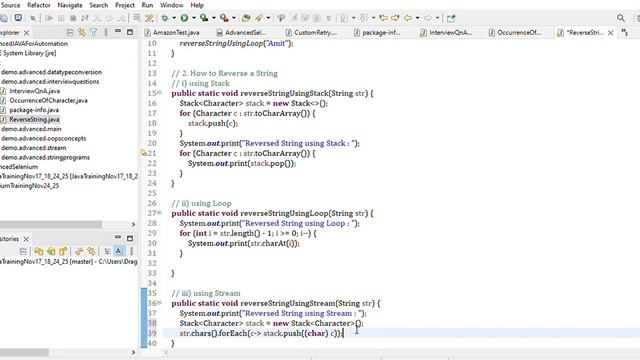Switch to the CustomRetry... editor tab
640x360 pixels.
coord(311,33)
